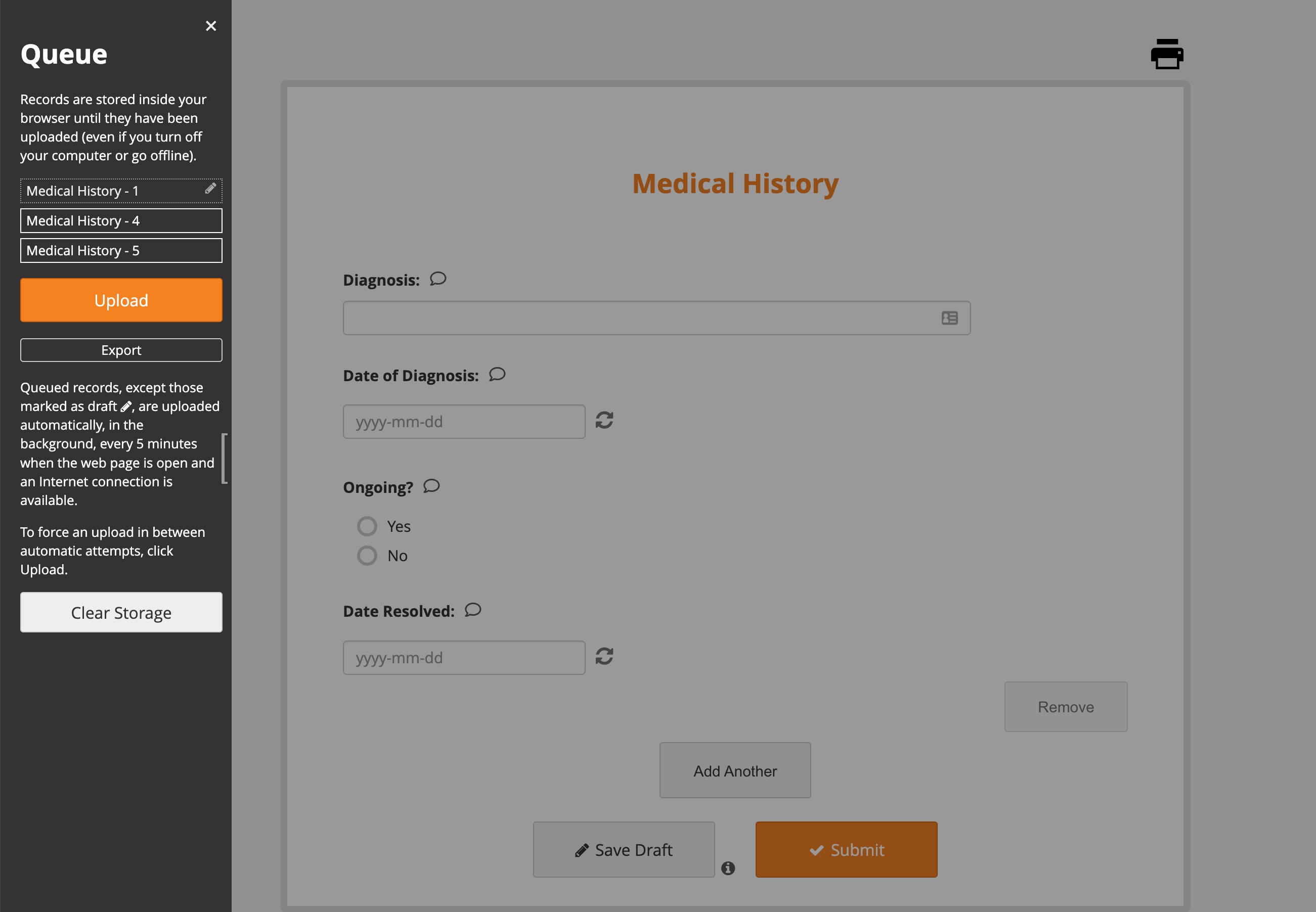Open the Diagnosis dropdown field
1316x912 pixels.
[656, 318]
